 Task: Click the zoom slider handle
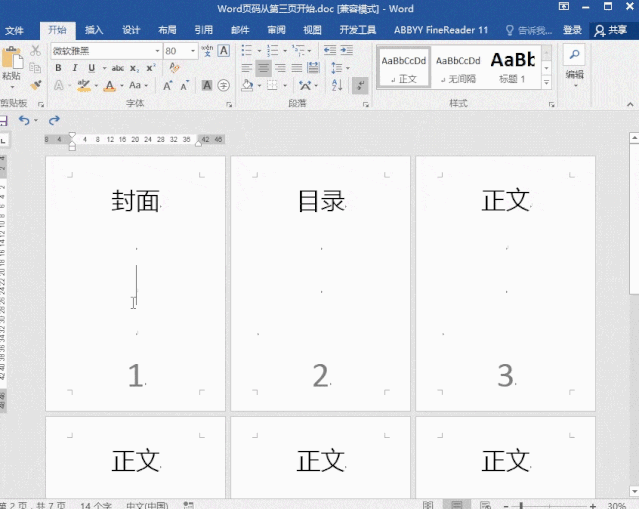click(x=521, y=506)
